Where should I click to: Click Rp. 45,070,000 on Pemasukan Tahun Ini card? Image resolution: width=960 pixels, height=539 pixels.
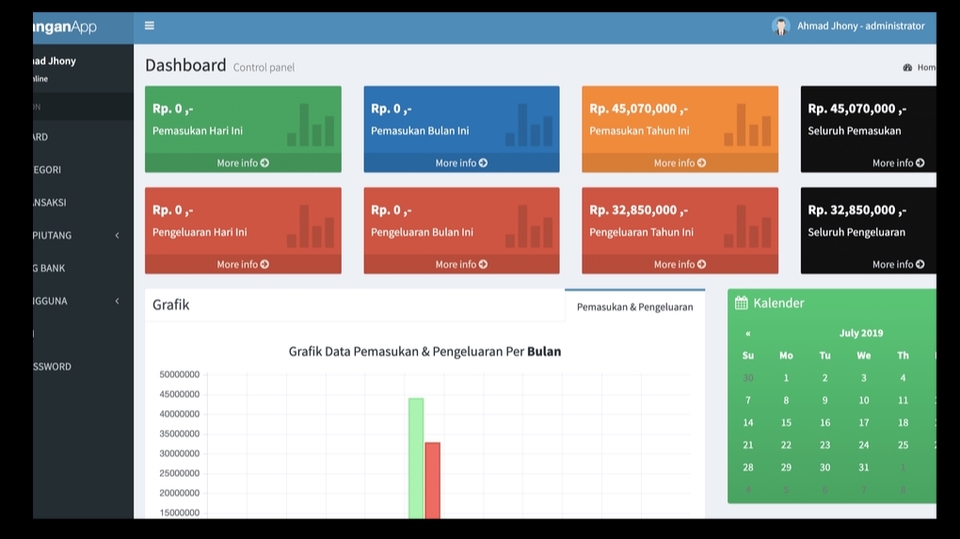tap(639, 109)
